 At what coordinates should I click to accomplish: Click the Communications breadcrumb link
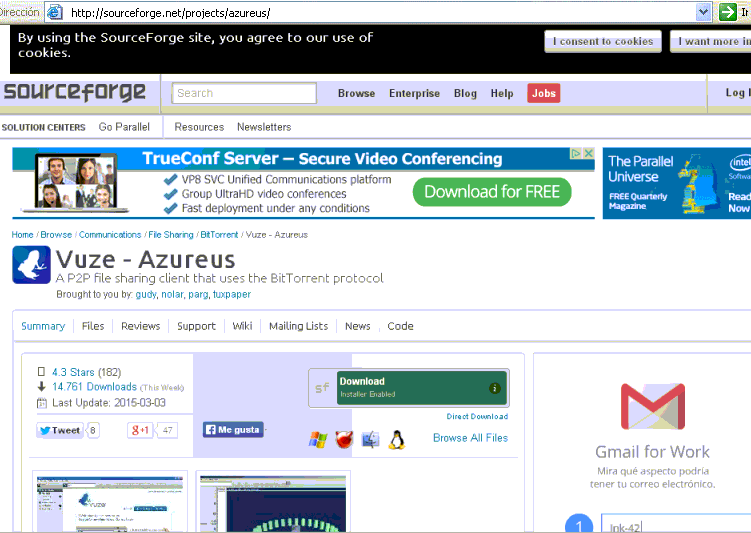[x=110, y=235]
